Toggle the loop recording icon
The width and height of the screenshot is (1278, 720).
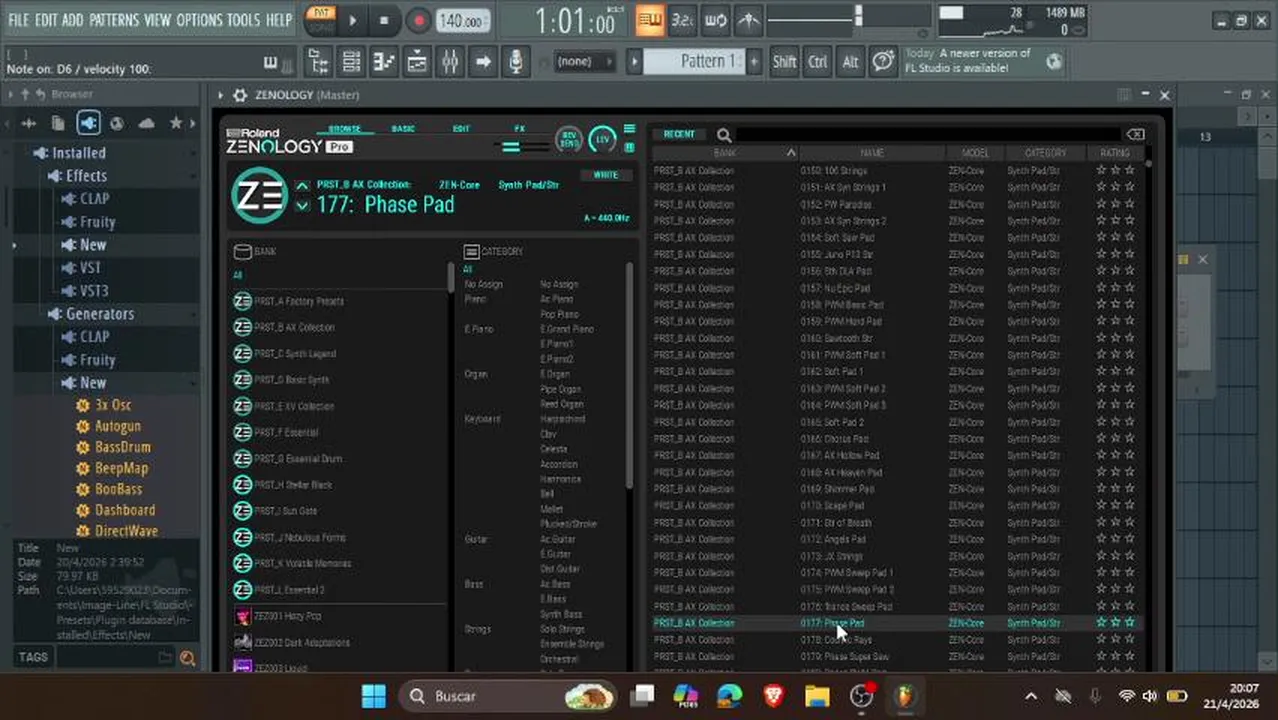716,20
